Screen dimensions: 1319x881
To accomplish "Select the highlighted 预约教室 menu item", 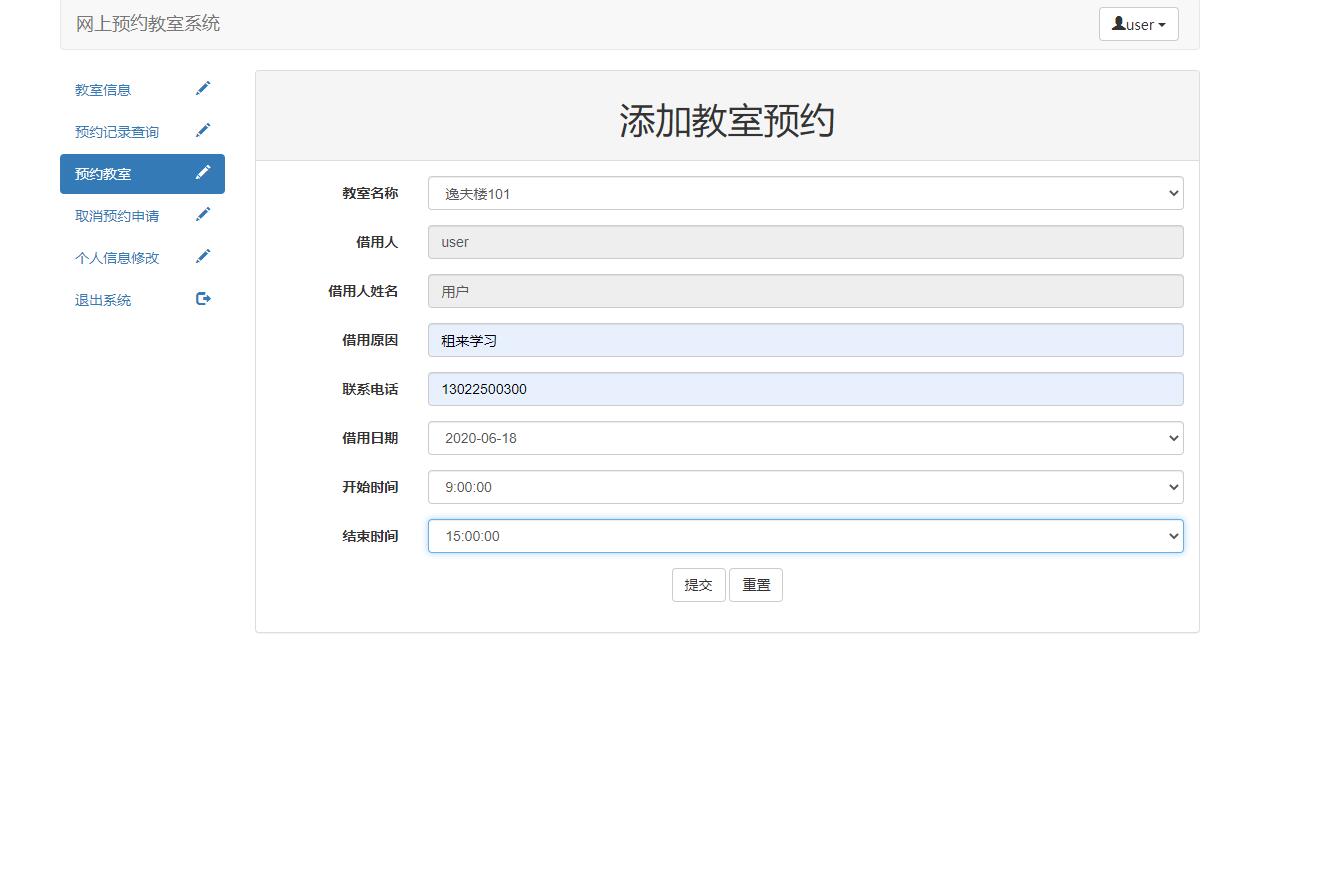I will [101, 172].
